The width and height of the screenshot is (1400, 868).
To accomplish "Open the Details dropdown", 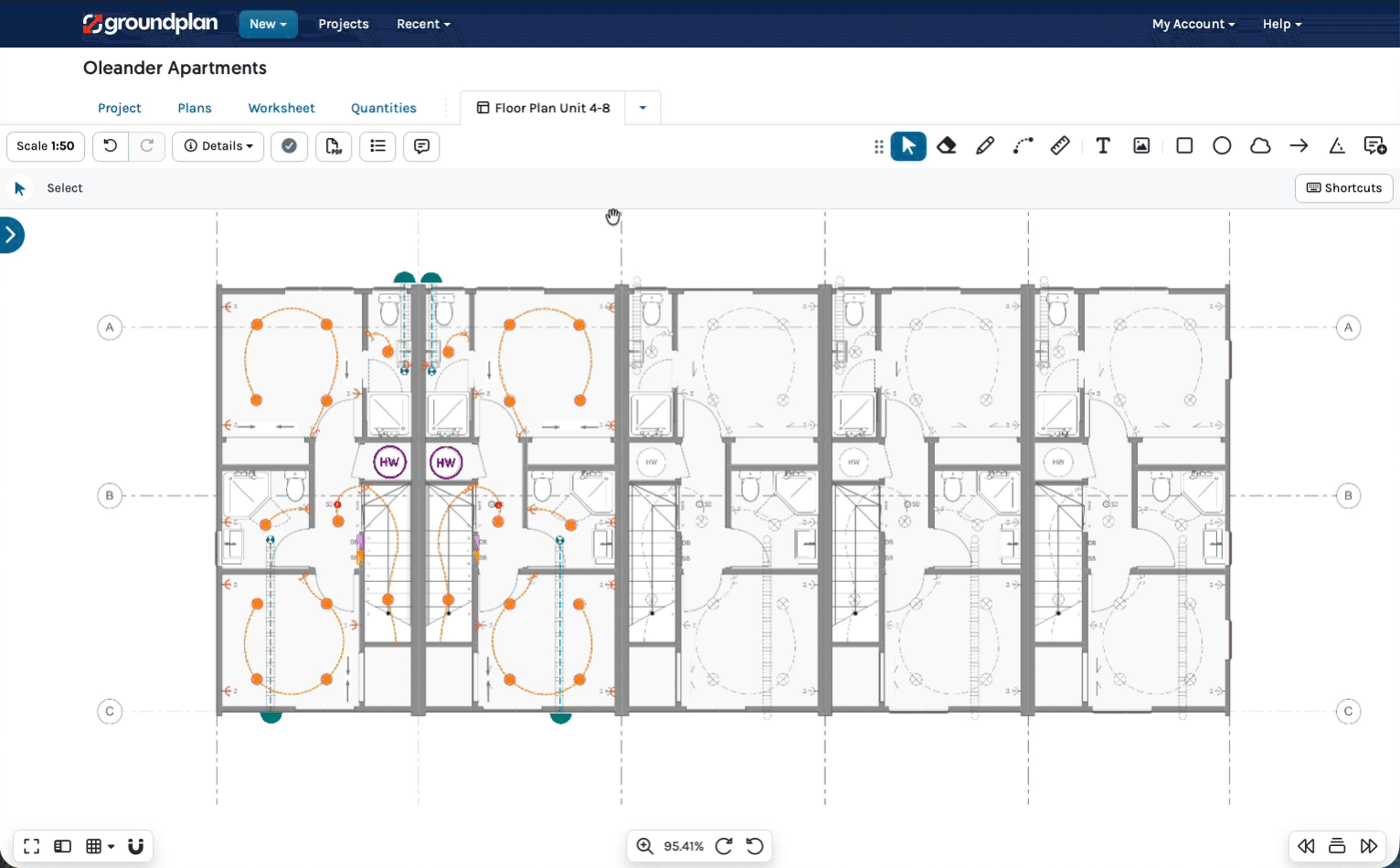I will [218, 146].
